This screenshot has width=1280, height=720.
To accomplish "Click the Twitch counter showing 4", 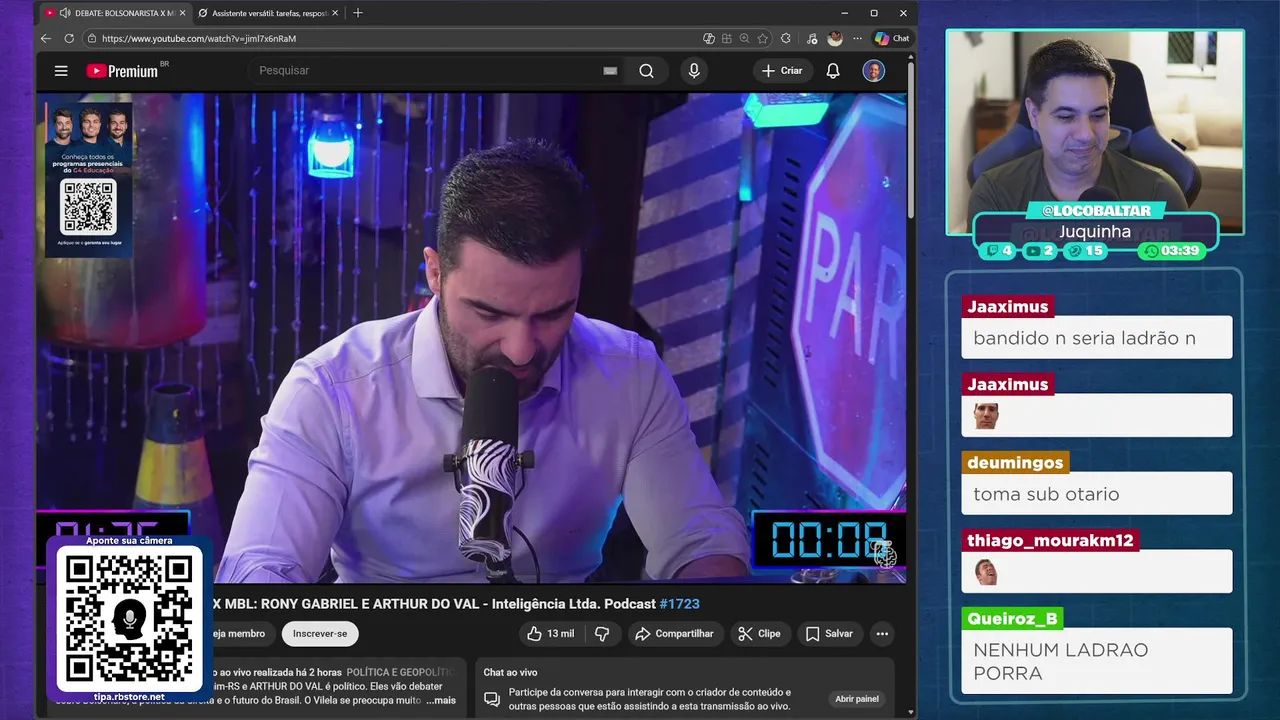I will tap(999, 251).
